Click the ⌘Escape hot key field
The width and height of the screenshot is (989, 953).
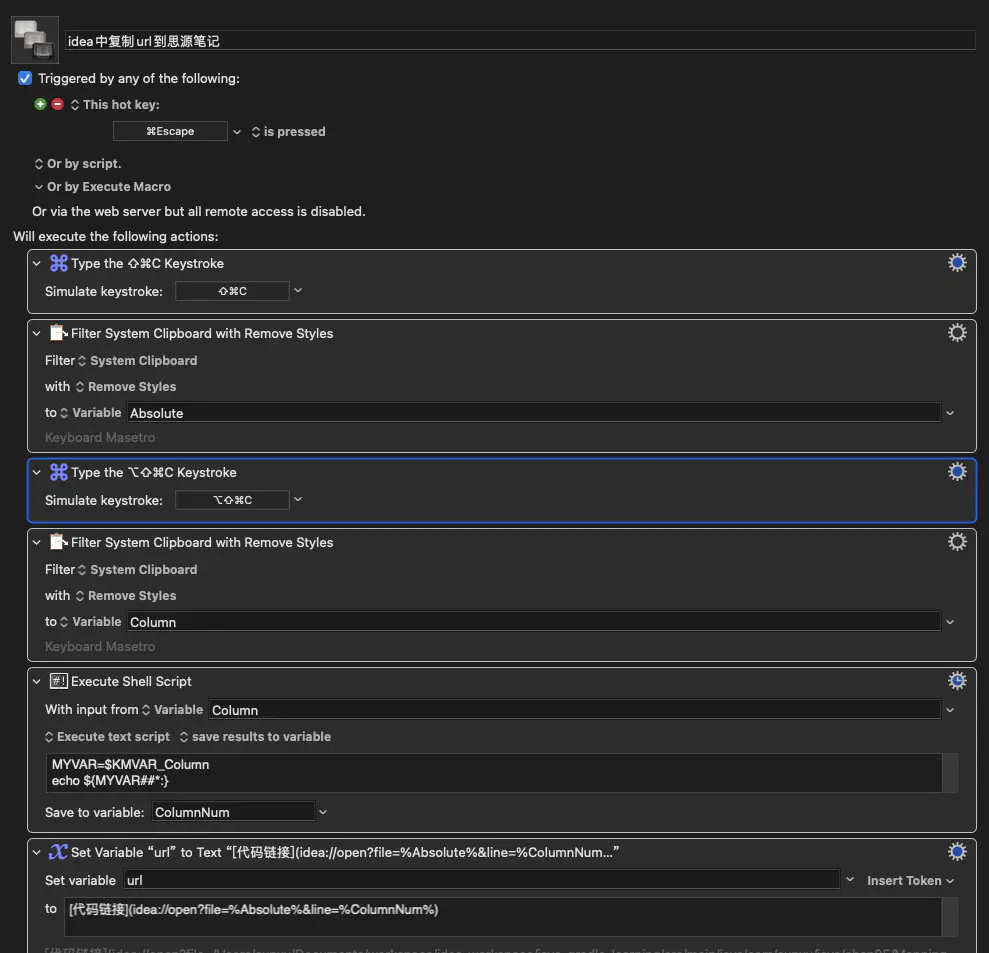click(171, 131)
